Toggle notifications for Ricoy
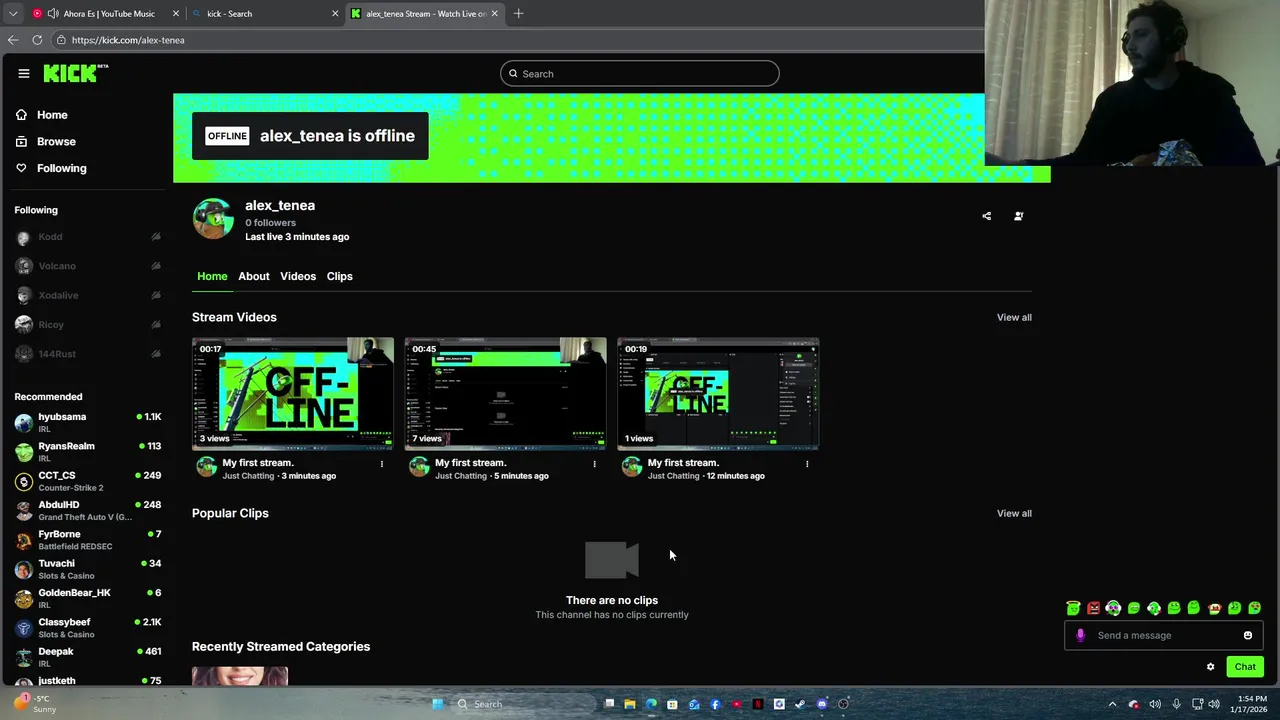The image size is (1280, 720). [x=156, y=325]
